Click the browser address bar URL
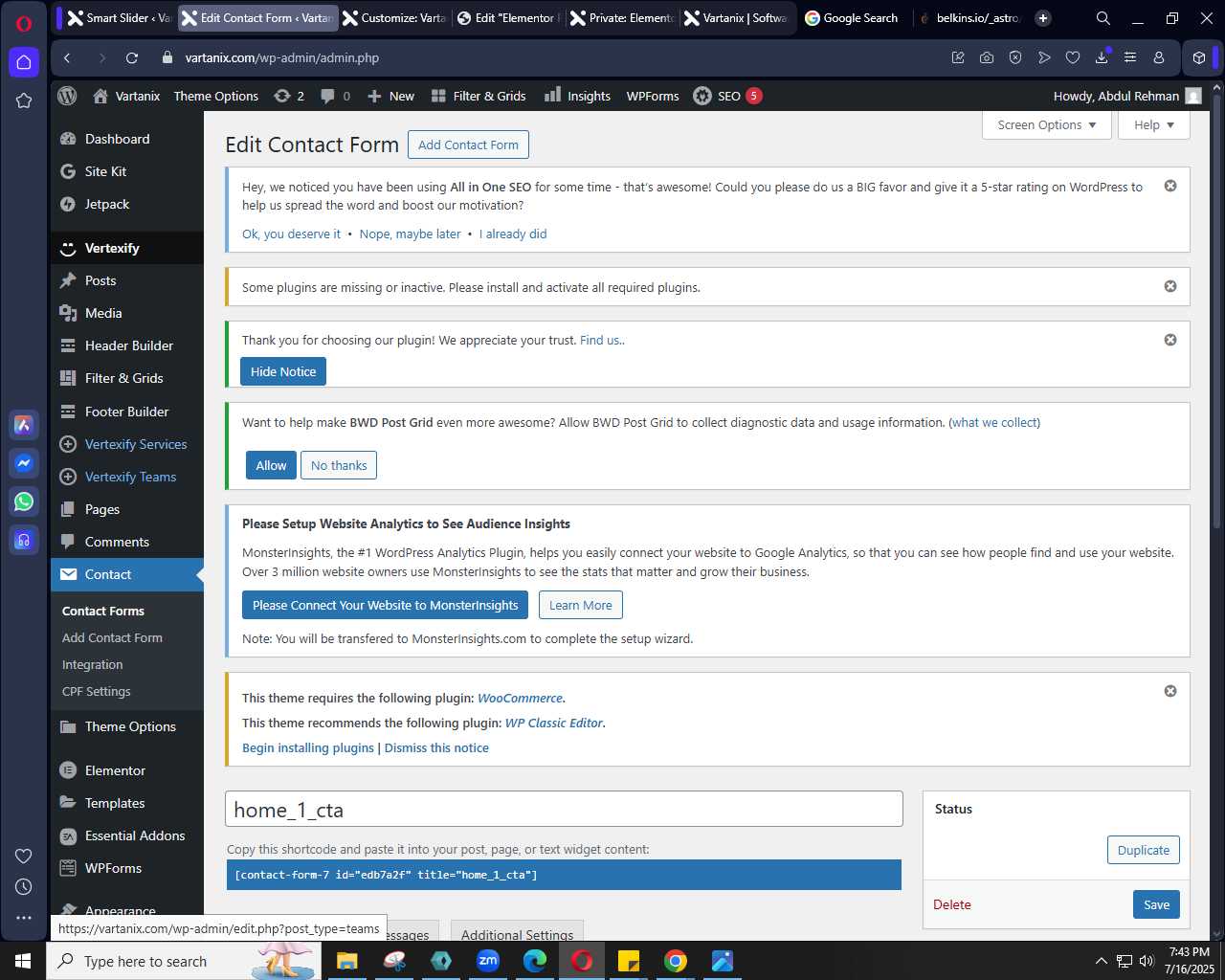 [x=282, y=58]
